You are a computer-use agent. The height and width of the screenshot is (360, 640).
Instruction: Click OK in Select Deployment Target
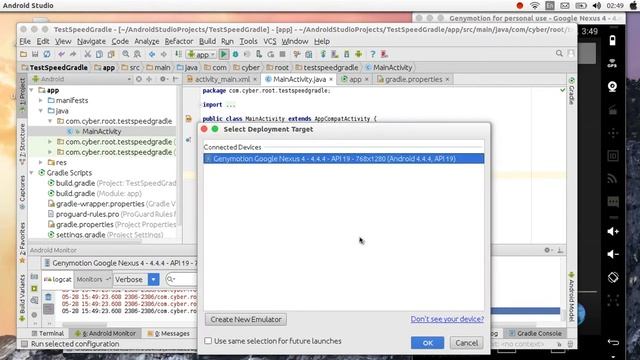pyautogui.click(x=427, y=343)
